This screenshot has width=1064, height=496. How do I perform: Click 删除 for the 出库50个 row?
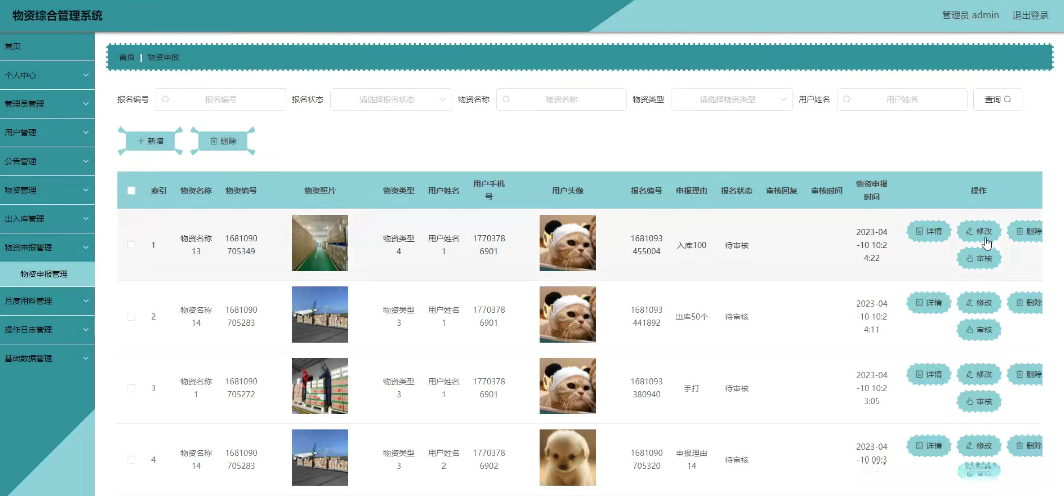(x=1025, y=303)
